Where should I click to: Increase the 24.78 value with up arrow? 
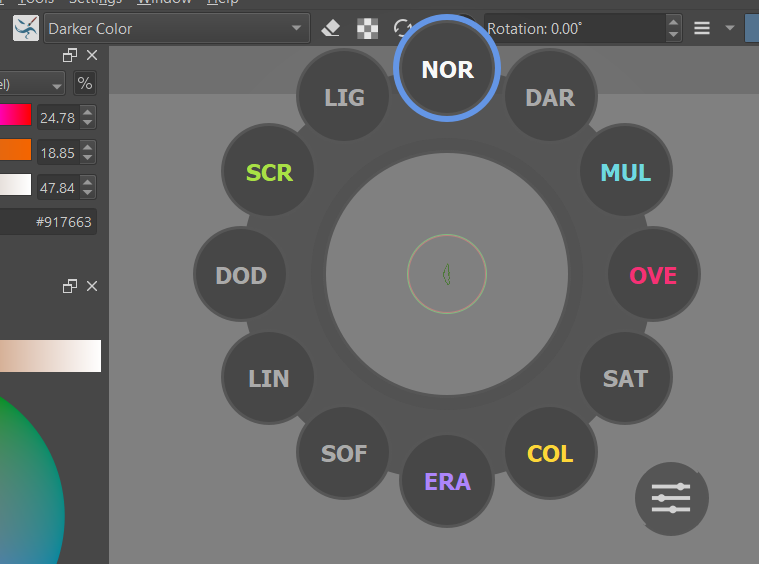point(88,112)
